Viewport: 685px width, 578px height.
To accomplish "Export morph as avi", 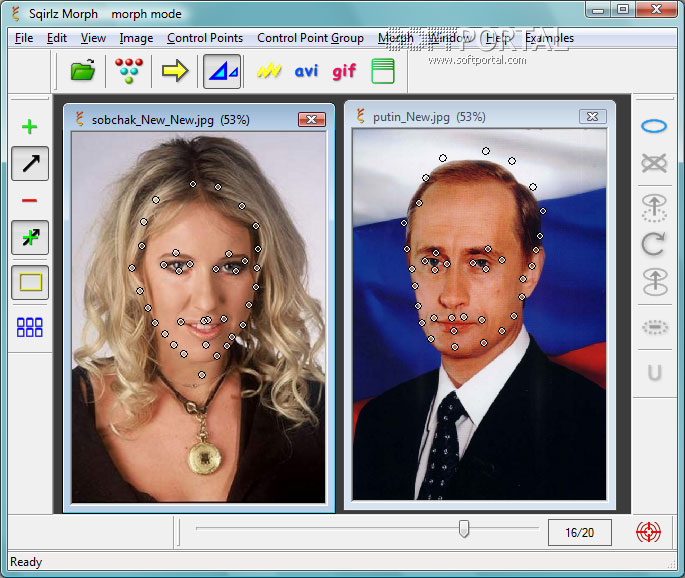I will point(306,71).
